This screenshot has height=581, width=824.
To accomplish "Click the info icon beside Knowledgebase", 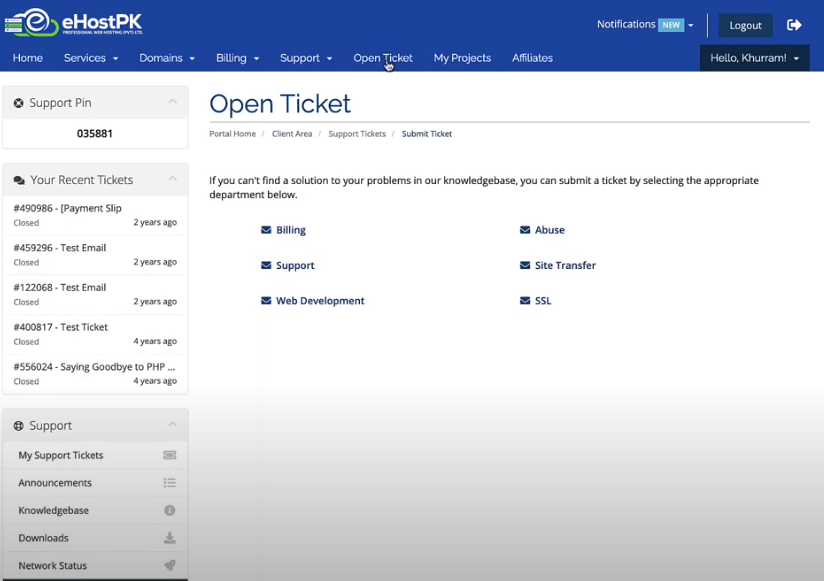I will [169, 510].
